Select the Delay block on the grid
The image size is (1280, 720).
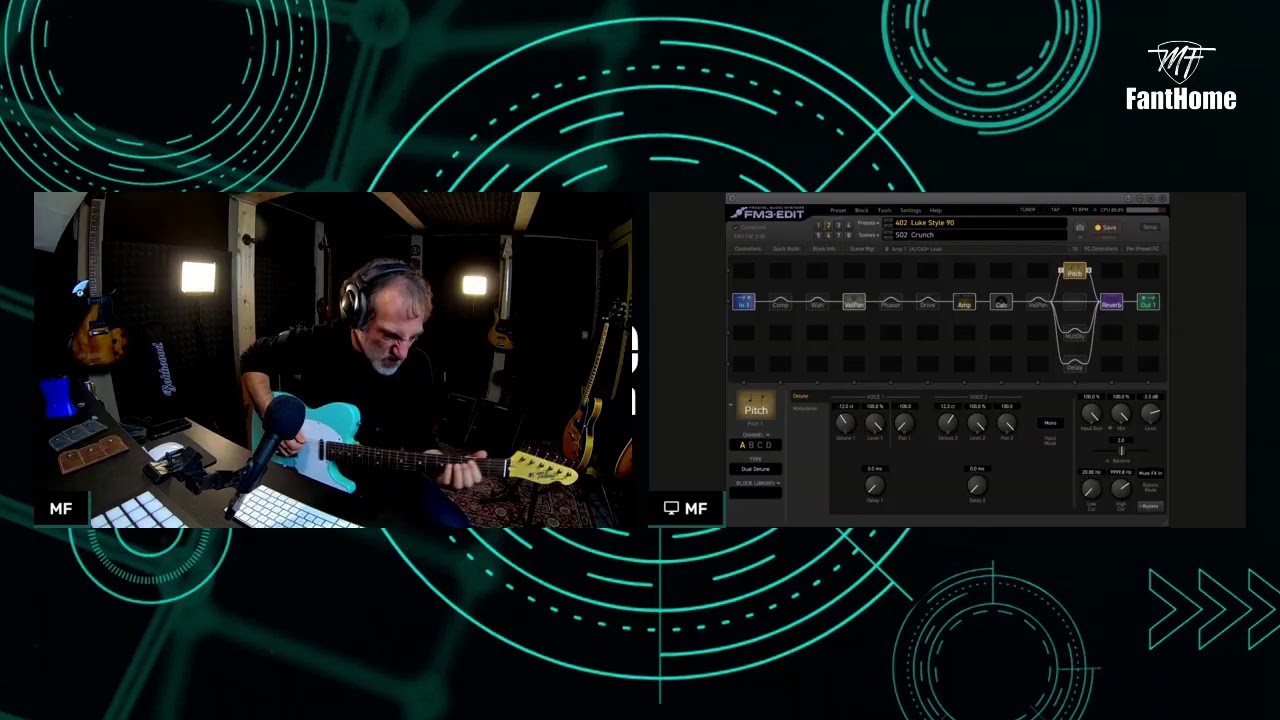click(x=1075, y=364)
